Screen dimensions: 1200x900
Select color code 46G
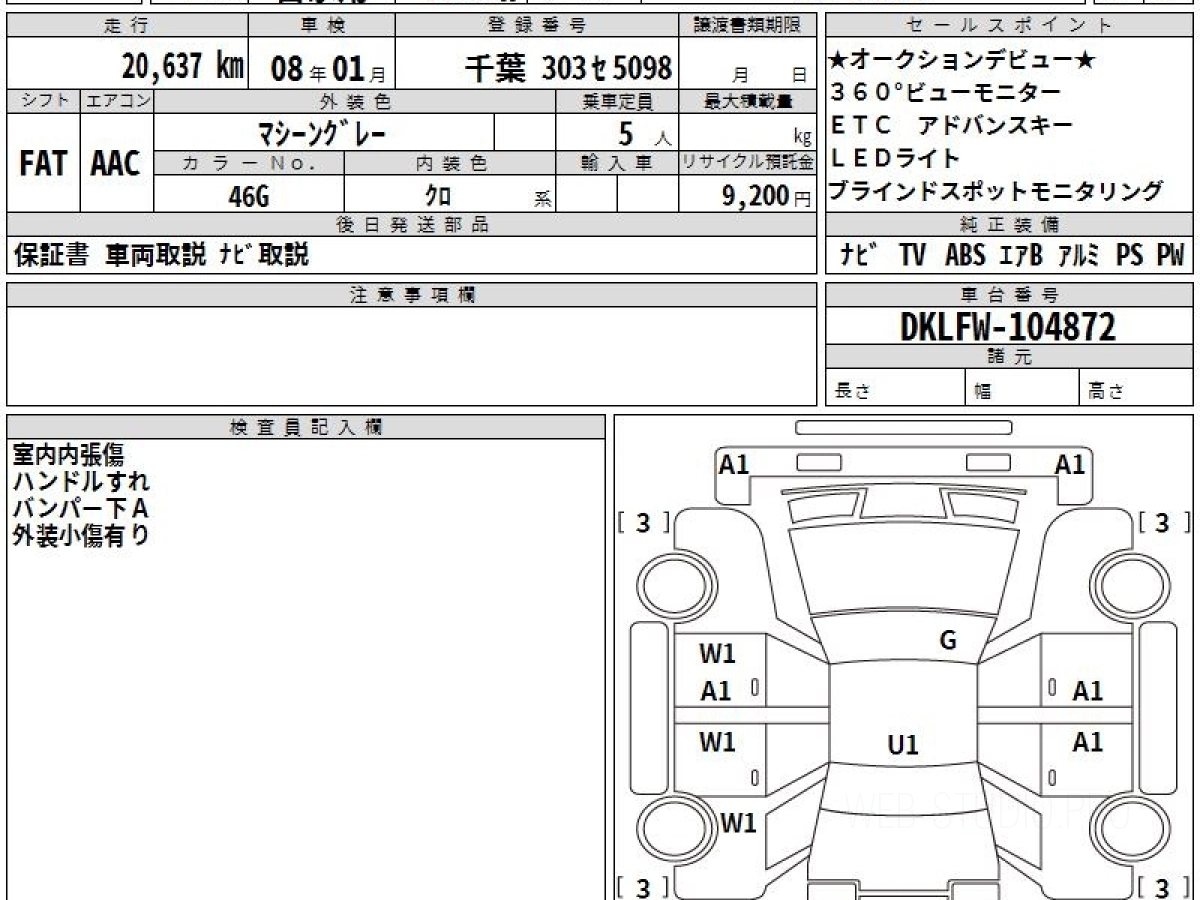(x=249, y=196)
